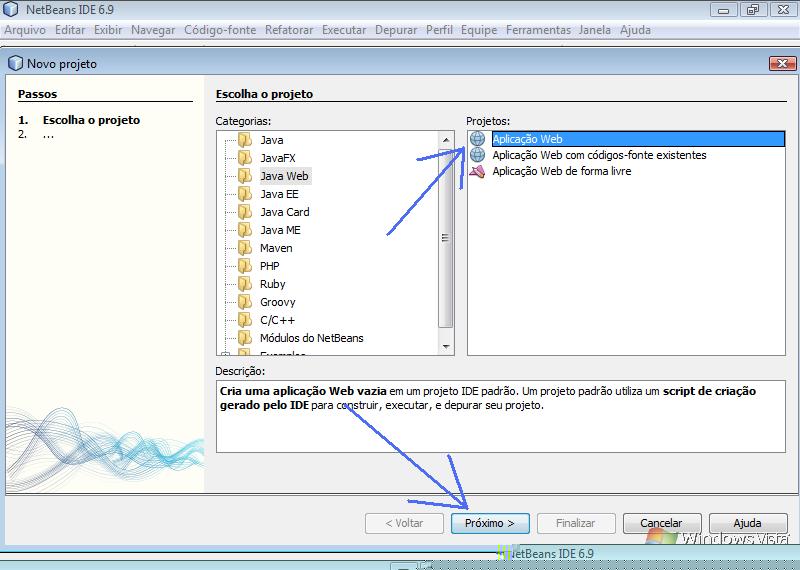Screen dimensions: 800x570
Task: Click the JavaFX folder icon
Action: pyautogui.click(x=245, y=158)
